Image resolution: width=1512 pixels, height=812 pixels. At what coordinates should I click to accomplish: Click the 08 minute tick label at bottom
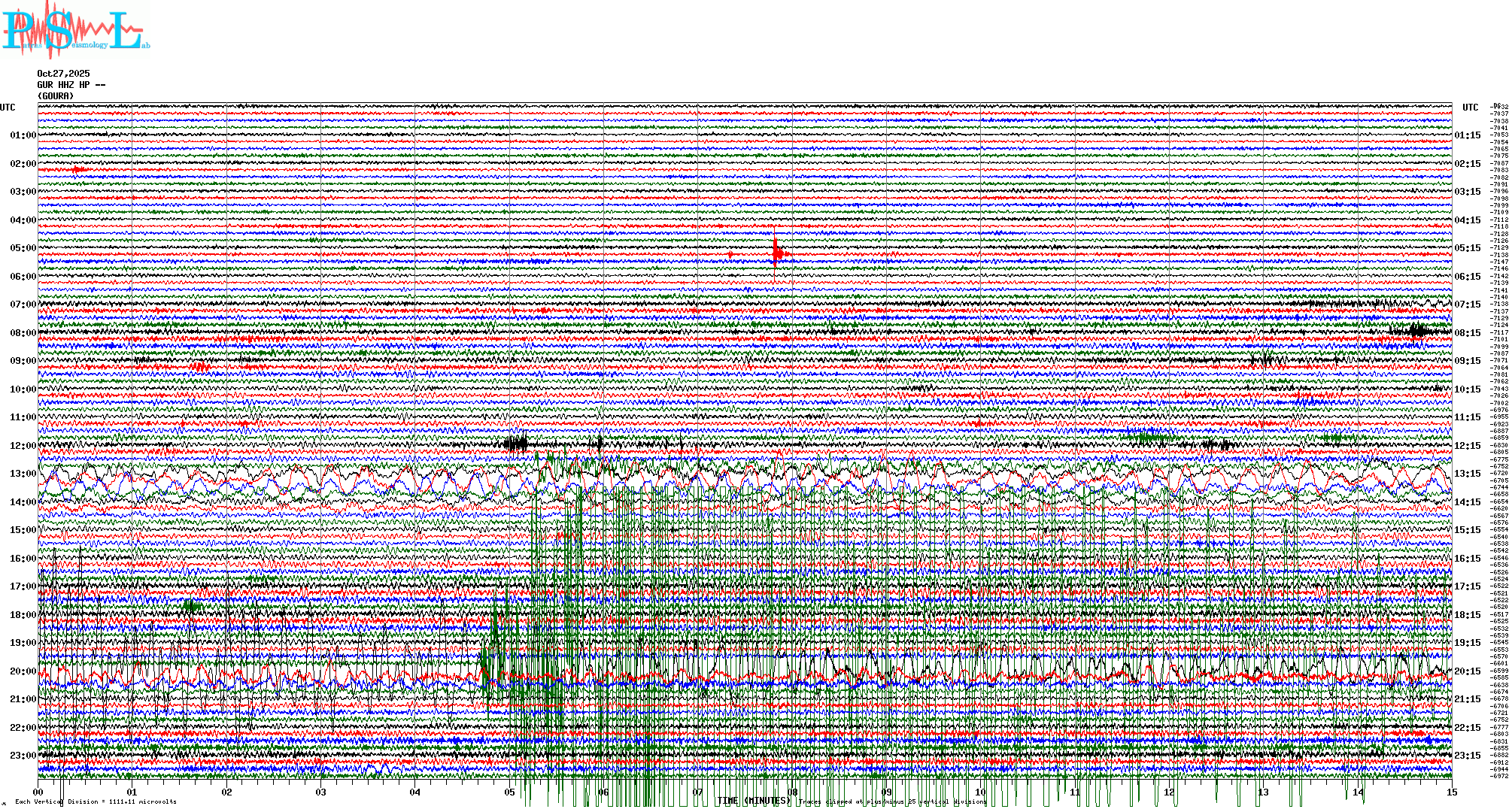point(792,792)
